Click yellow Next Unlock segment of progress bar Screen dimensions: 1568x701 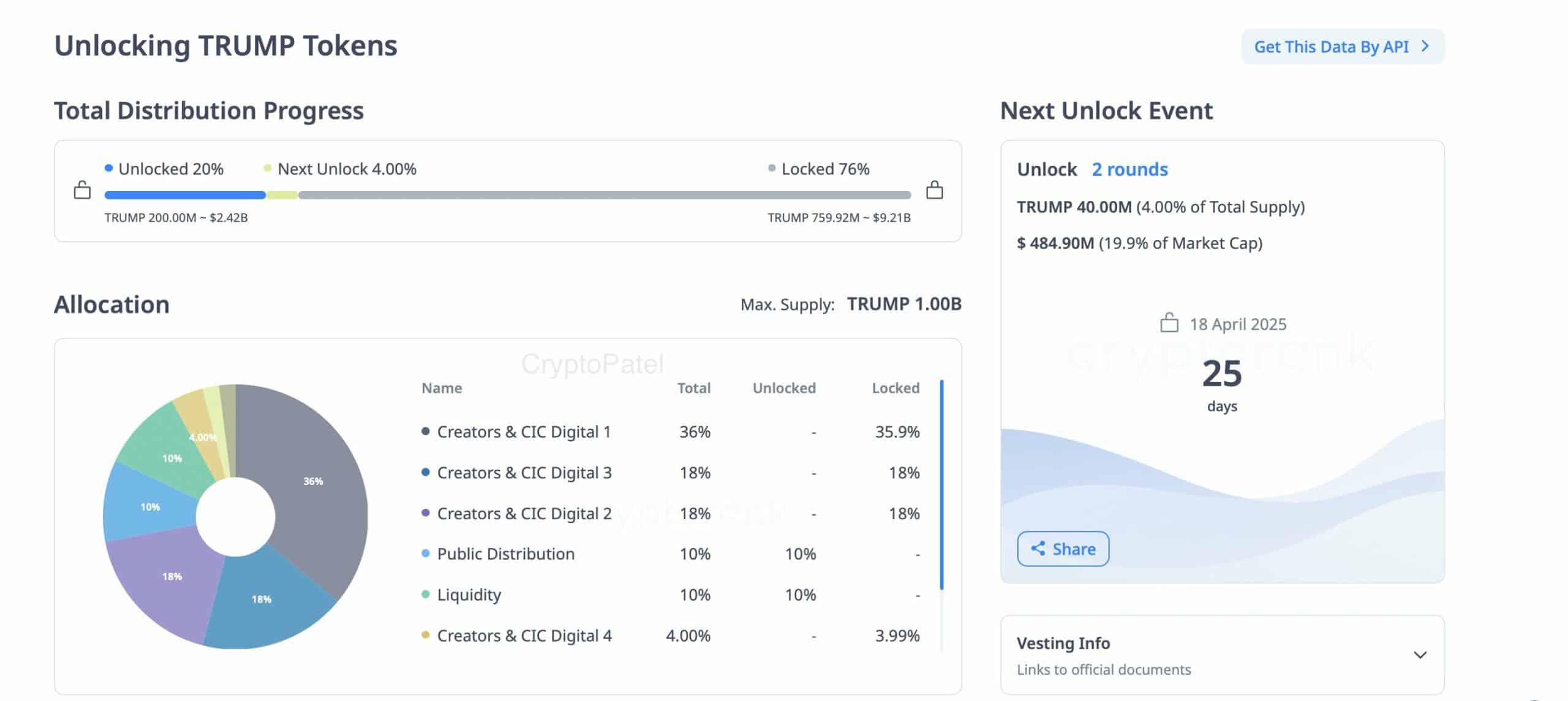point(282,195)
